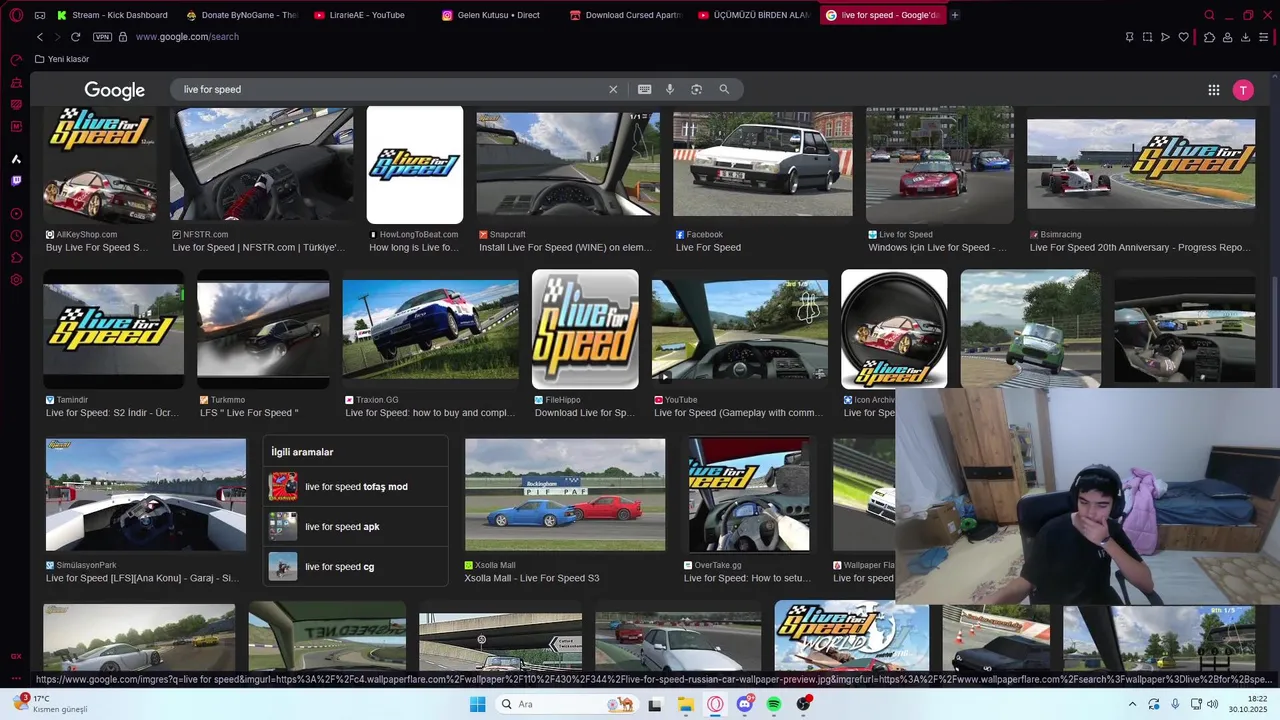Open the browser downloads icon
The image size is (1280, 720).
(x=1246, y=37)
